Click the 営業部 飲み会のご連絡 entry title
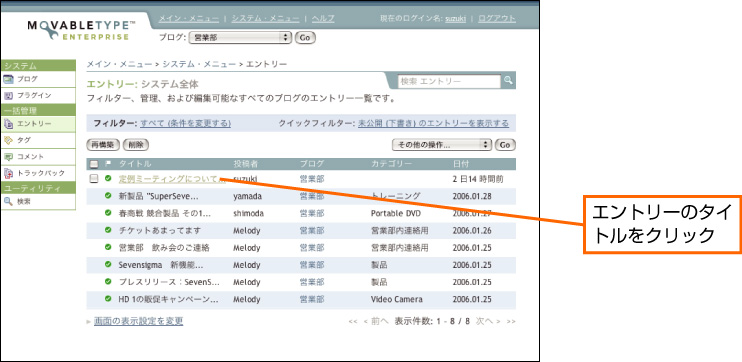The height and width of the screenshot is (362, 742). coord(164,247)
